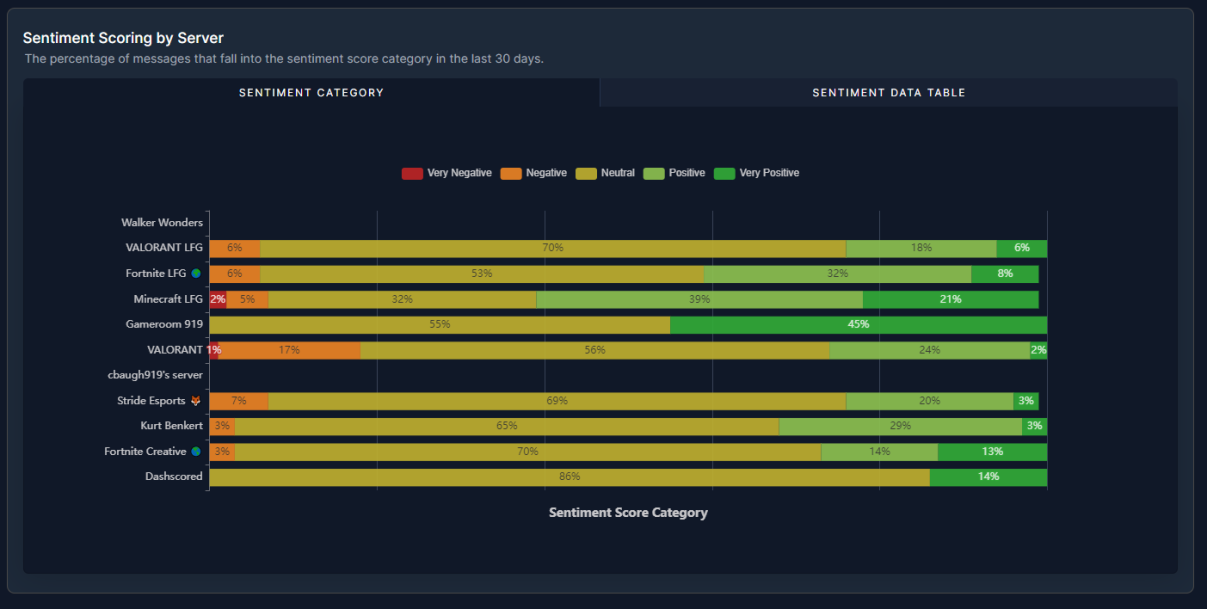Switch to the Sentiment Data Table tab

[888, 93]
